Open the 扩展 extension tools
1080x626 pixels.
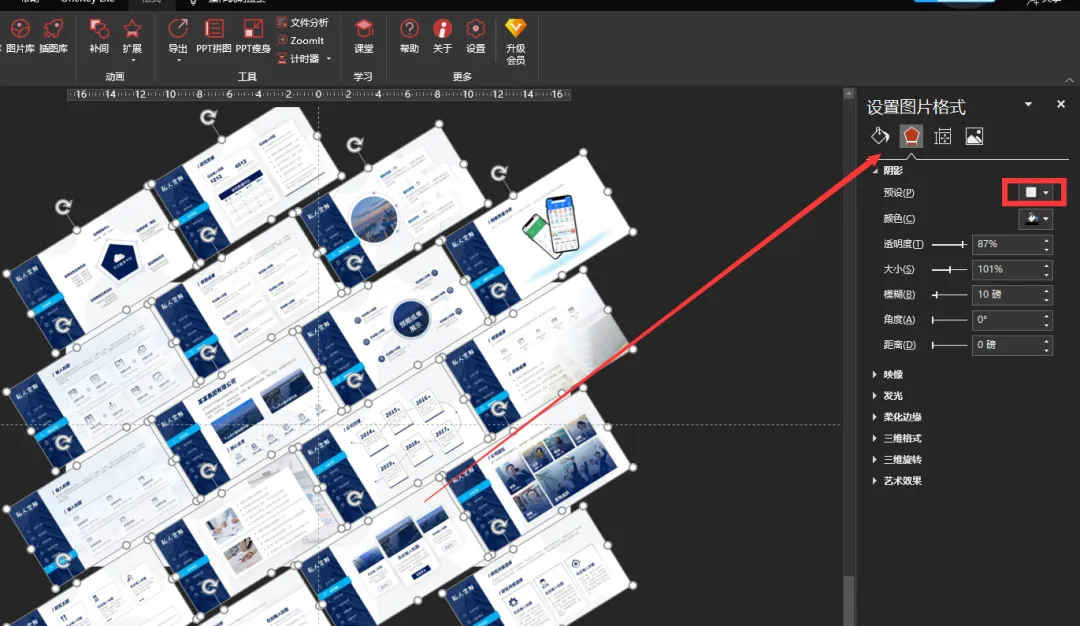coord(132,39)
